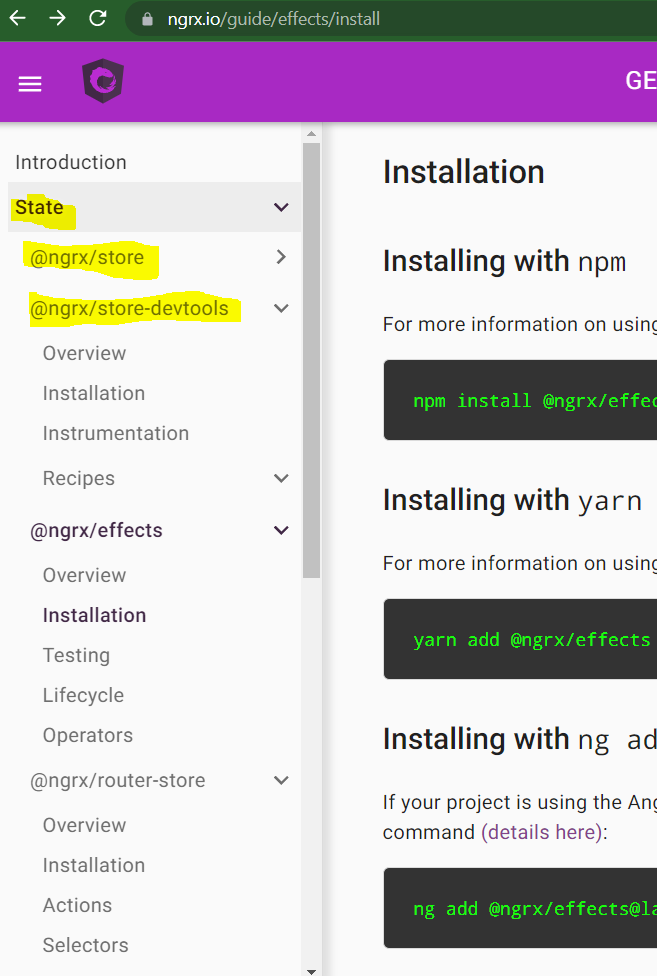This screenshot has width=657, height=976.
Task: Open the navigation hamburger menu
Action: pyautogui.click(x=29, y=83)
